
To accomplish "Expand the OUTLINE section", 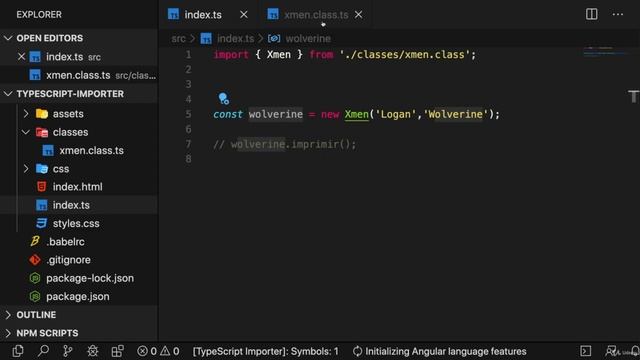I will click(8, 315).
